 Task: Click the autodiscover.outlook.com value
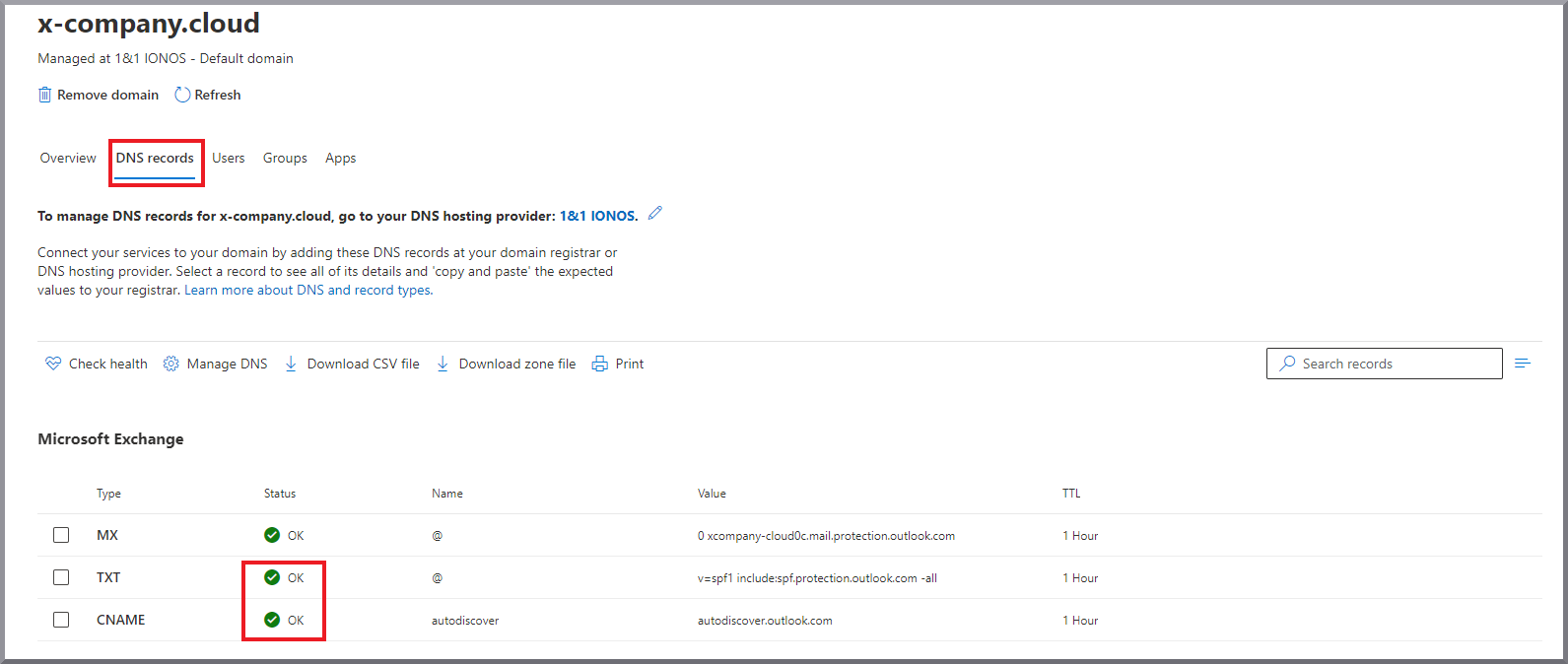click(765, 621)
